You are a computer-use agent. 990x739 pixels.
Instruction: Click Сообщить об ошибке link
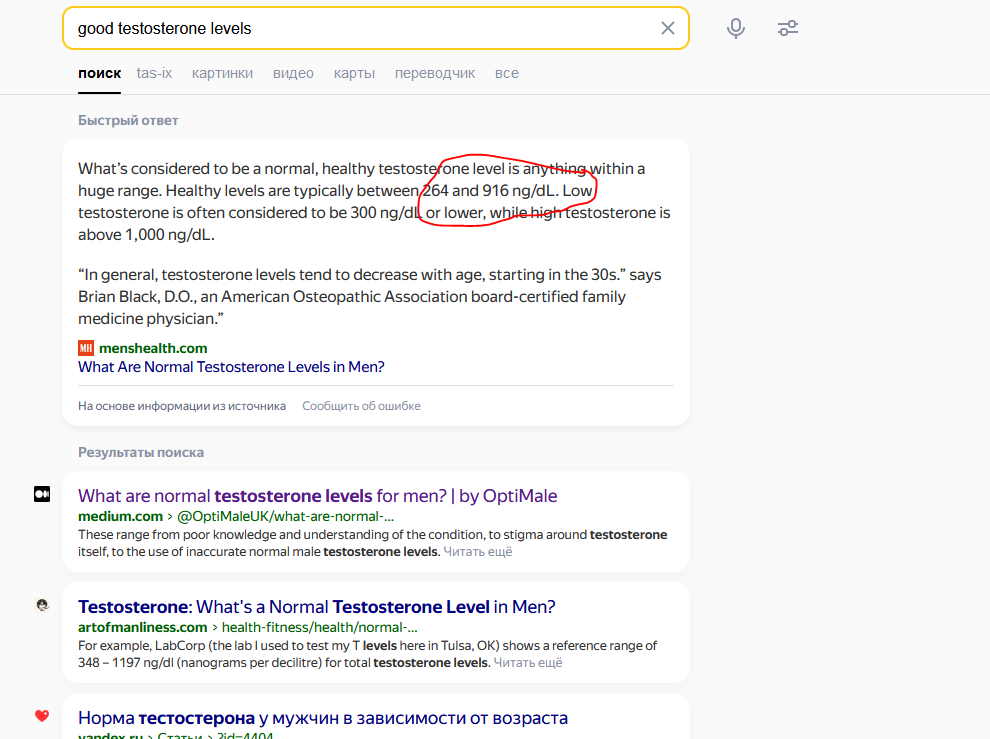(x=361, y=406)
